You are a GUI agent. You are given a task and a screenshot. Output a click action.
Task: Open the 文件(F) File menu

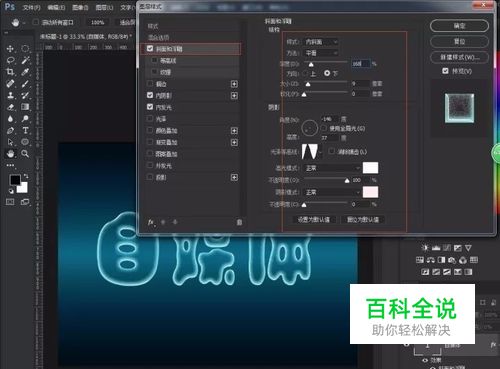(31, 7)
